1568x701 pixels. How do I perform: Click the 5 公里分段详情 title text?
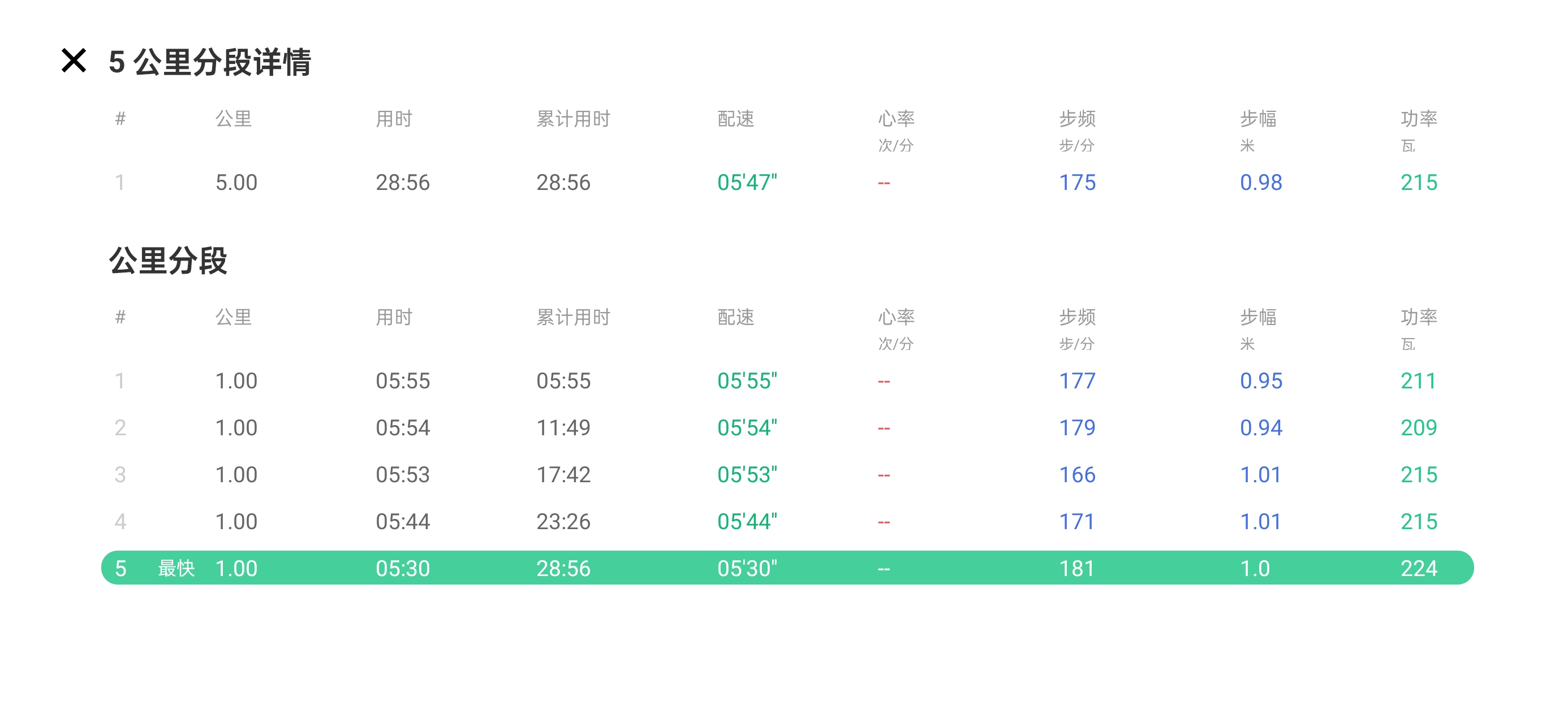[x=209, y=62]
